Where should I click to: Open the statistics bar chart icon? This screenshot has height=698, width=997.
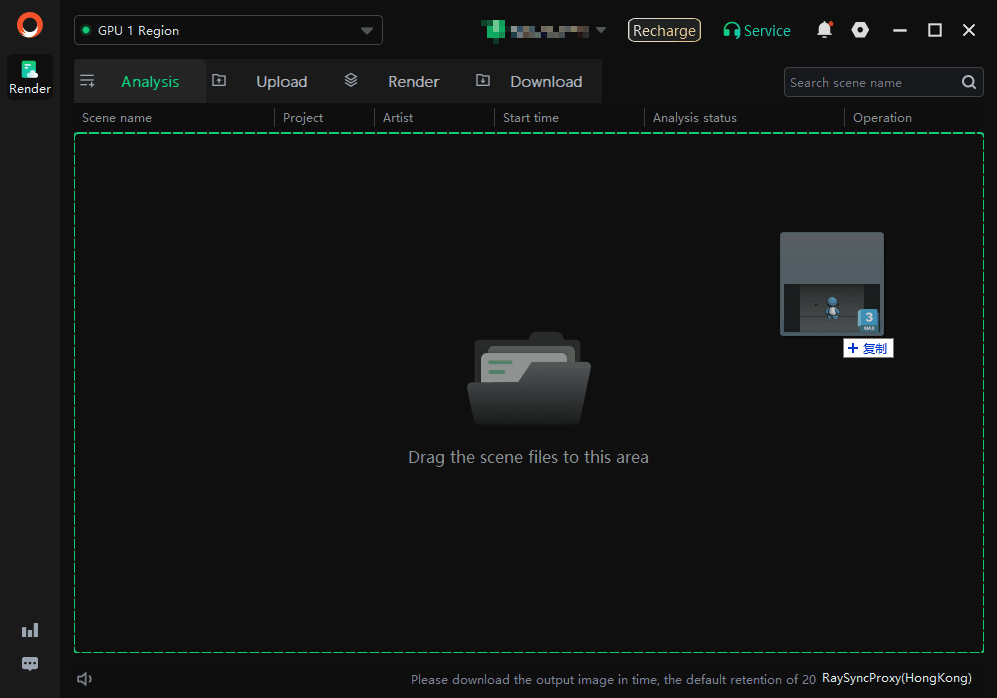(30, 630)
